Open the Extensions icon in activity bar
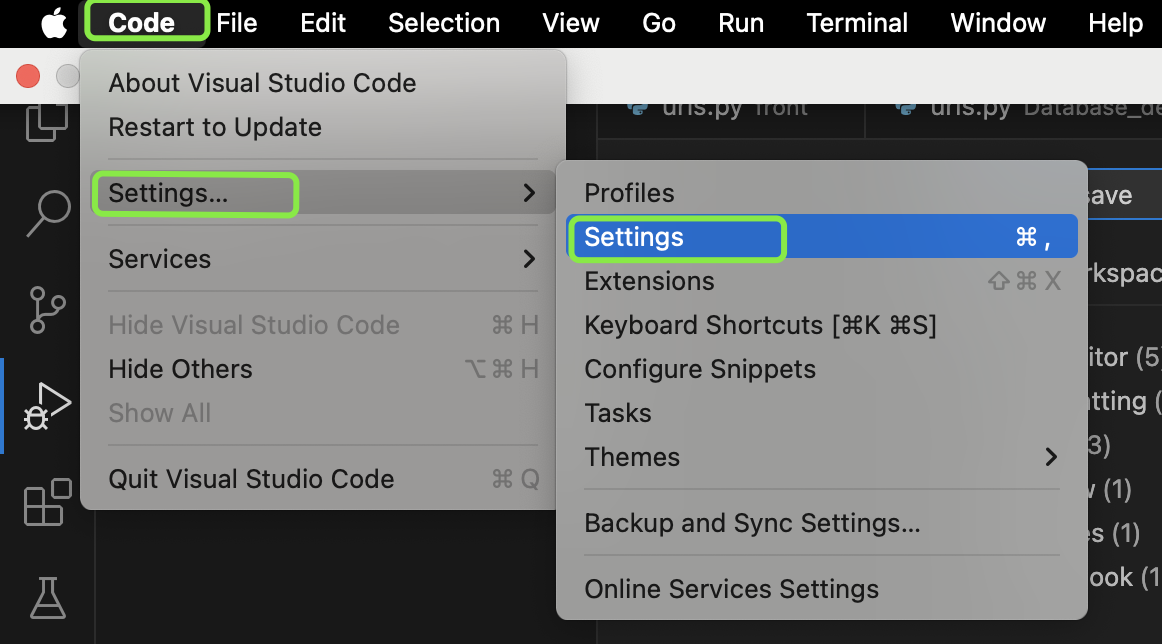The image size is (1162, 644). pos(48,502)
